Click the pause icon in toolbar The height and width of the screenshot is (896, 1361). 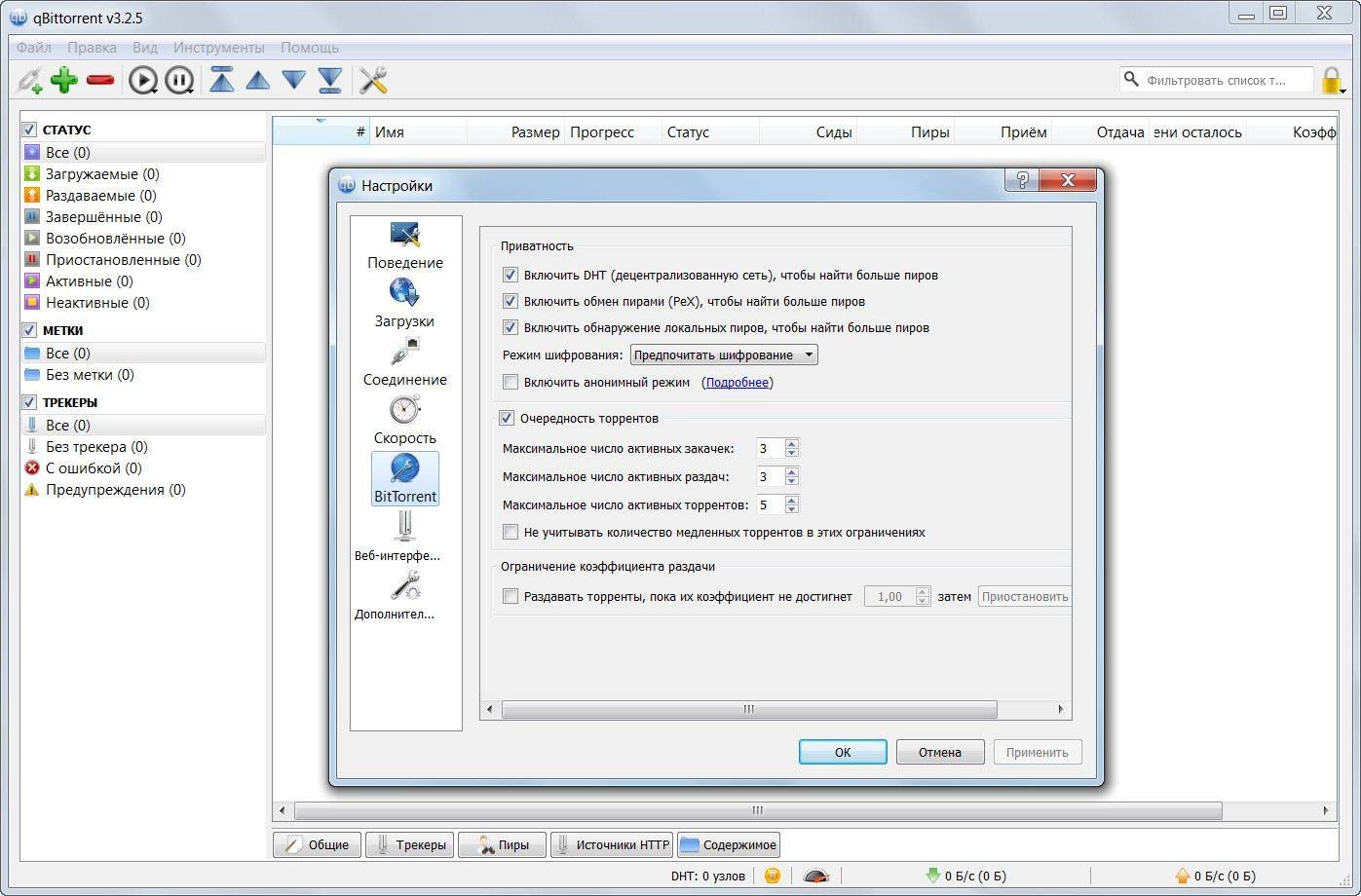click(179, 81)
